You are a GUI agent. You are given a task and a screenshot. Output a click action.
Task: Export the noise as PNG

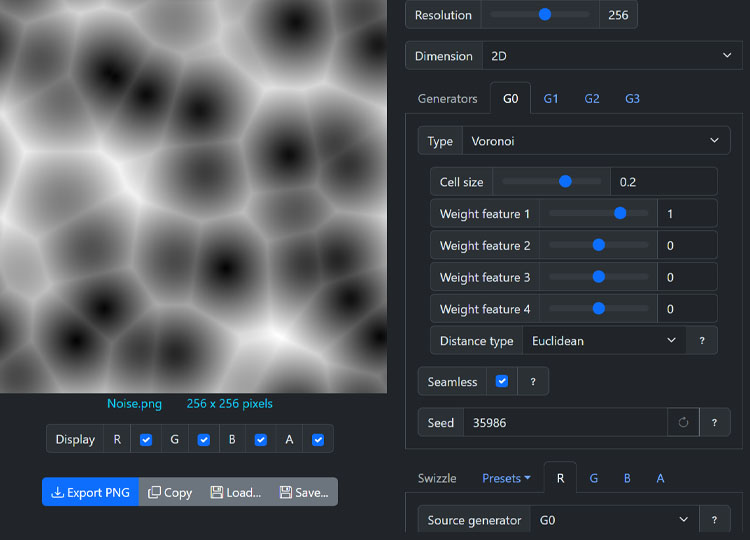pyautogui.click(x=90, y=492)
